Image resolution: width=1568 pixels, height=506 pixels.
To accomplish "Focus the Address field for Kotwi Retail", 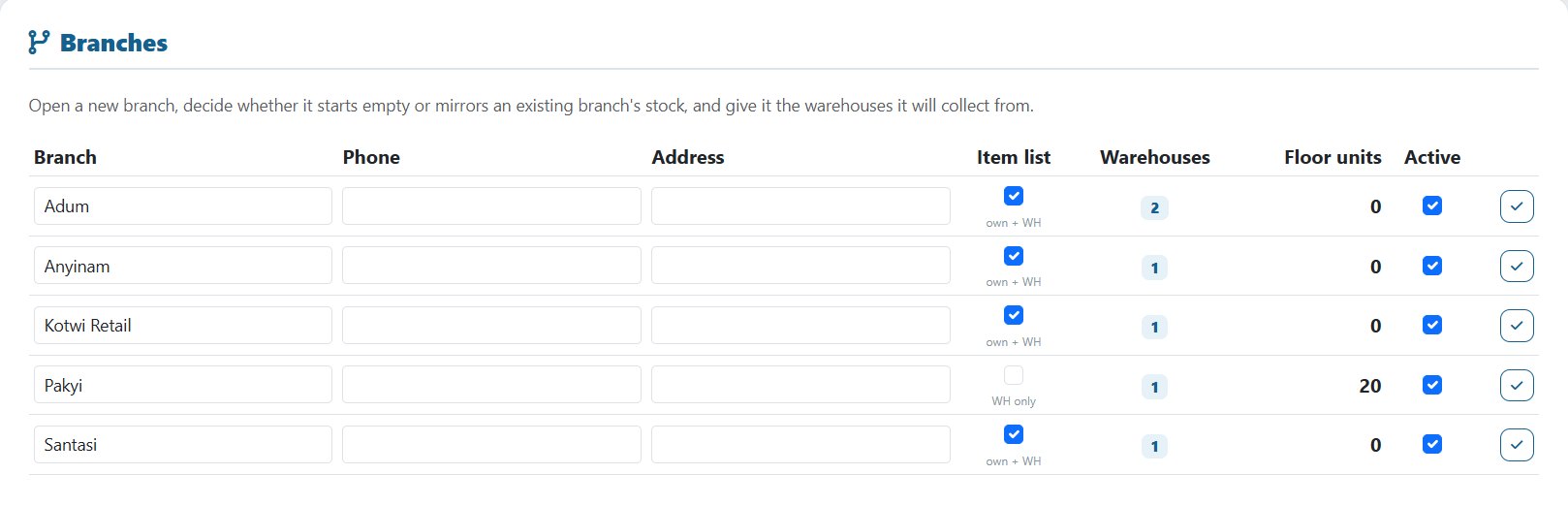I will (x=800, y=326).
